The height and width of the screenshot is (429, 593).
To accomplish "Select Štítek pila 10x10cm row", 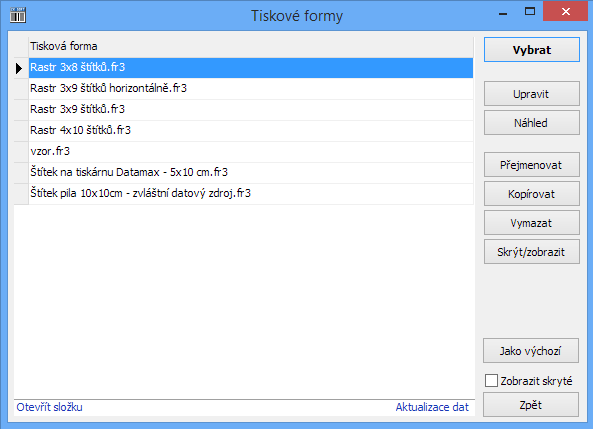I will (251, 194).
